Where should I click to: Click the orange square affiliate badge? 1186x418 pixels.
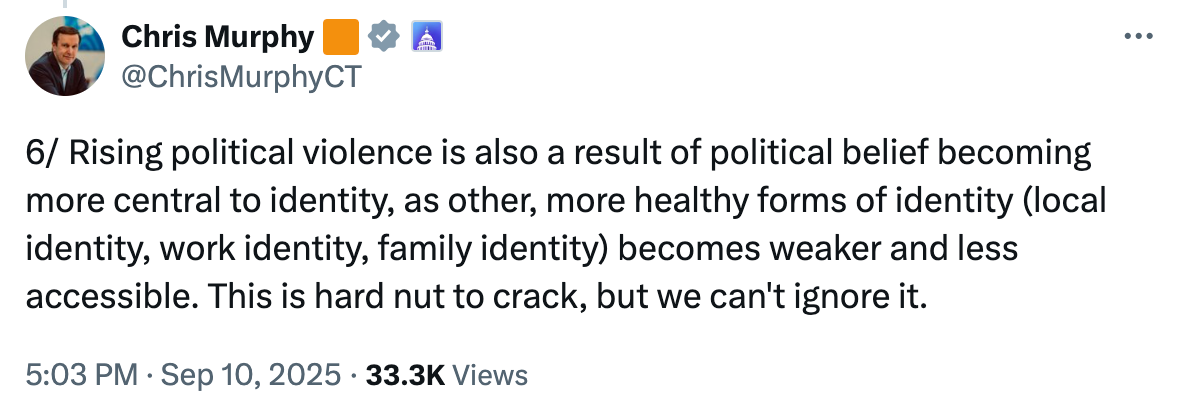pos(341,37)
